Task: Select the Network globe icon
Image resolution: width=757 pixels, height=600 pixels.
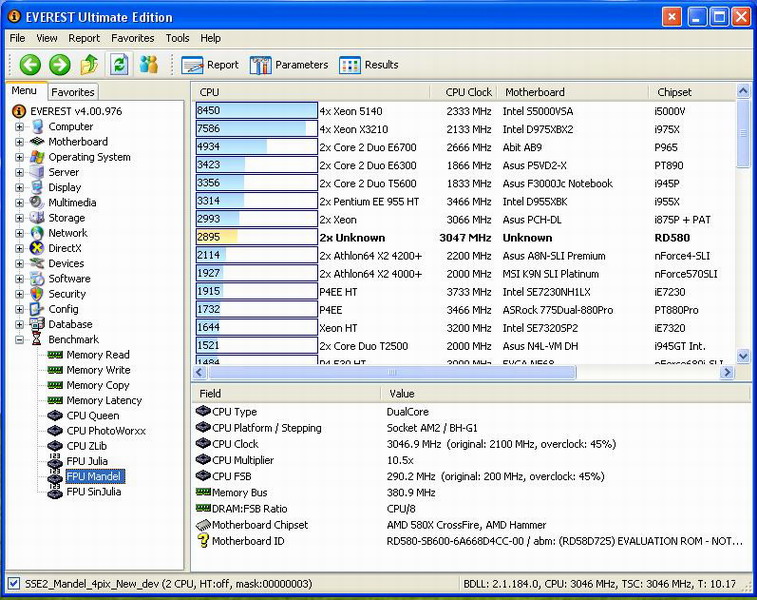Action: point(37,233)
